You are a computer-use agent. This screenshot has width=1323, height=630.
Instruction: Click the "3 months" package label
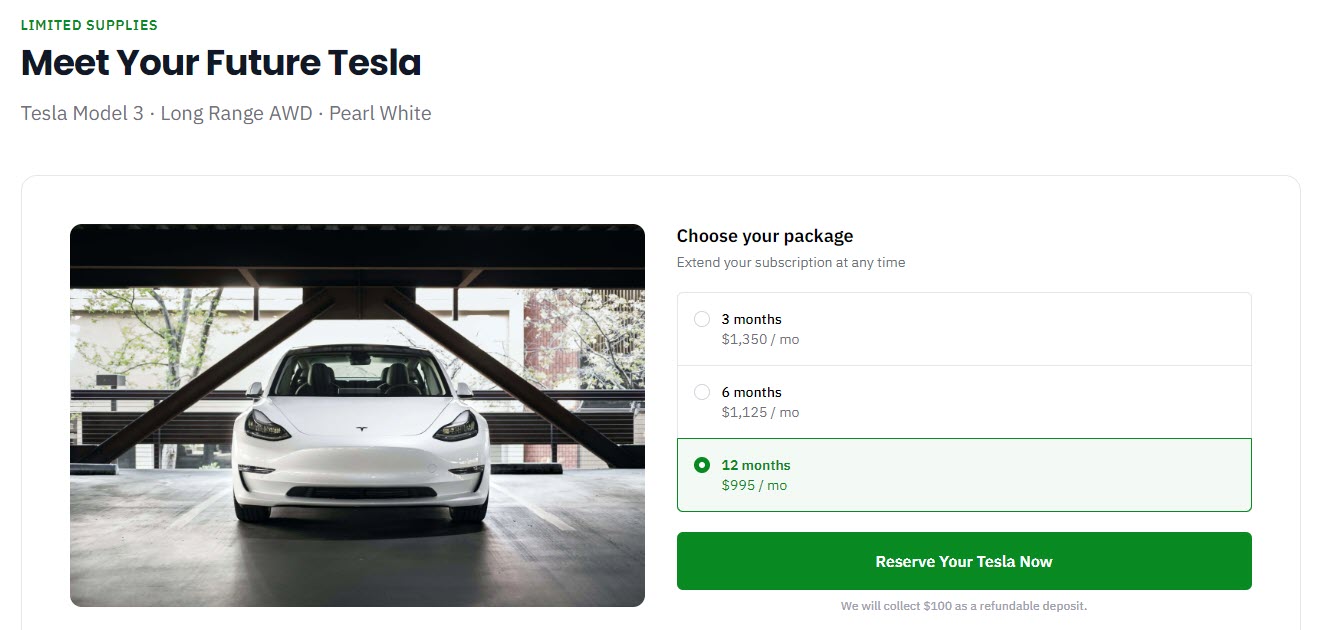(x=752, y=319)
